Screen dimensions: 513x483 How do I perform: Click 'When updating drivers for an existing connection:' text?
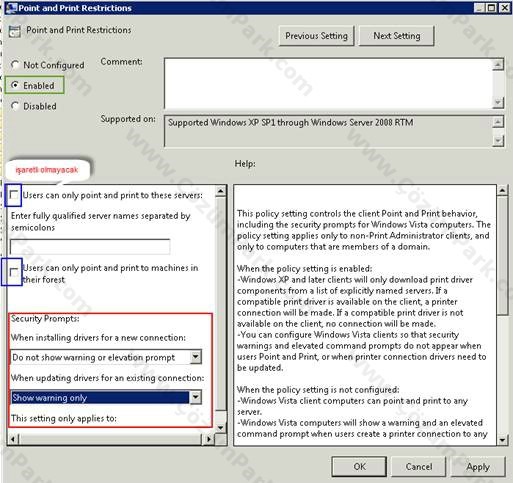click(107, 378)
